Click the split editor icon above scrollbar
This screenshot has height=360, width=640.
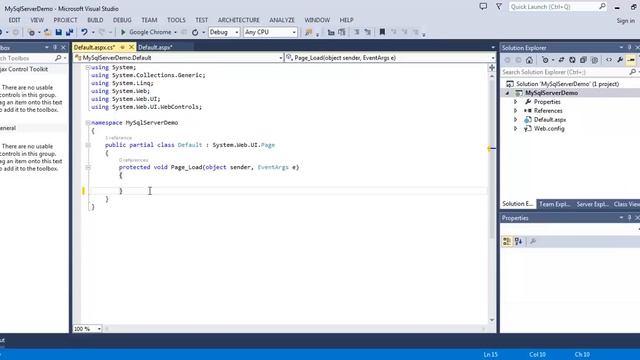[492, 68]
